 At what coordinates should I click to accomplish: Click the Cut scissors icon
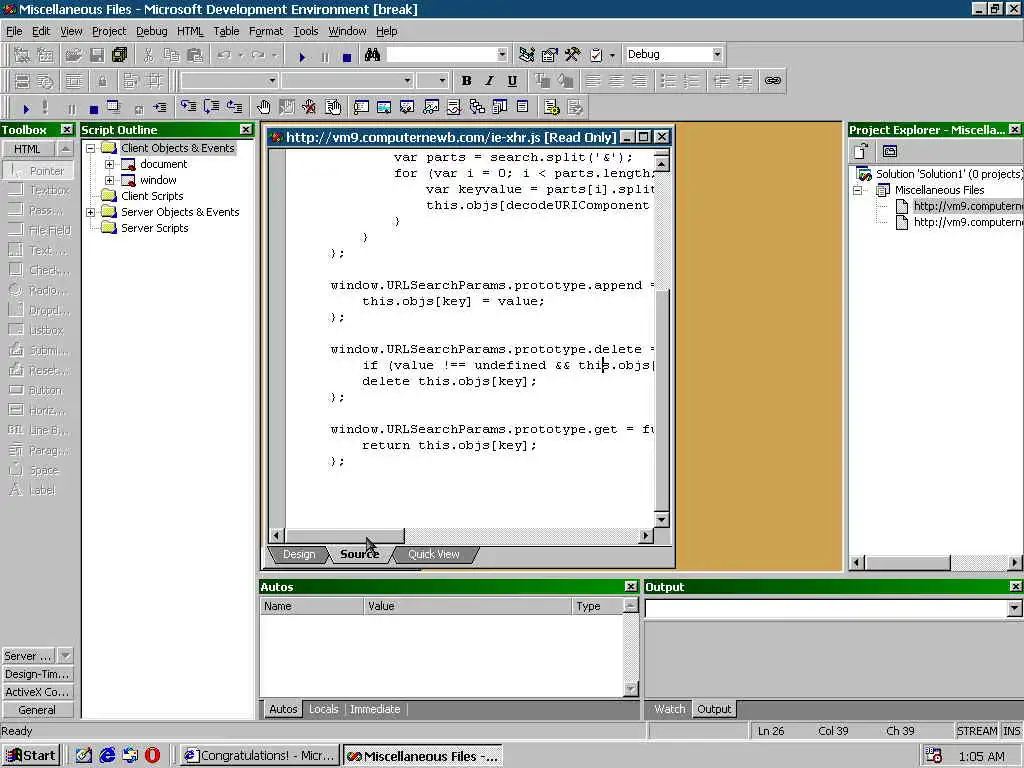pos(149,55)
